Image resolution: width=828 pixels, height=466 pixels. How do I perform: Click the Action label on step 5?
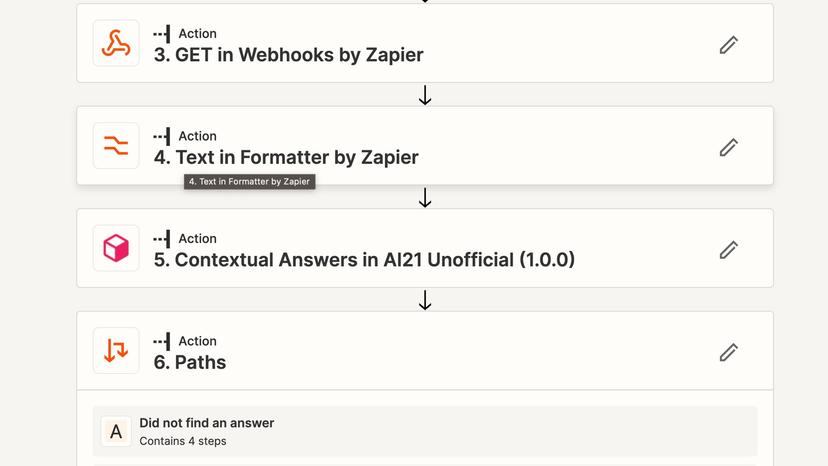197,239
